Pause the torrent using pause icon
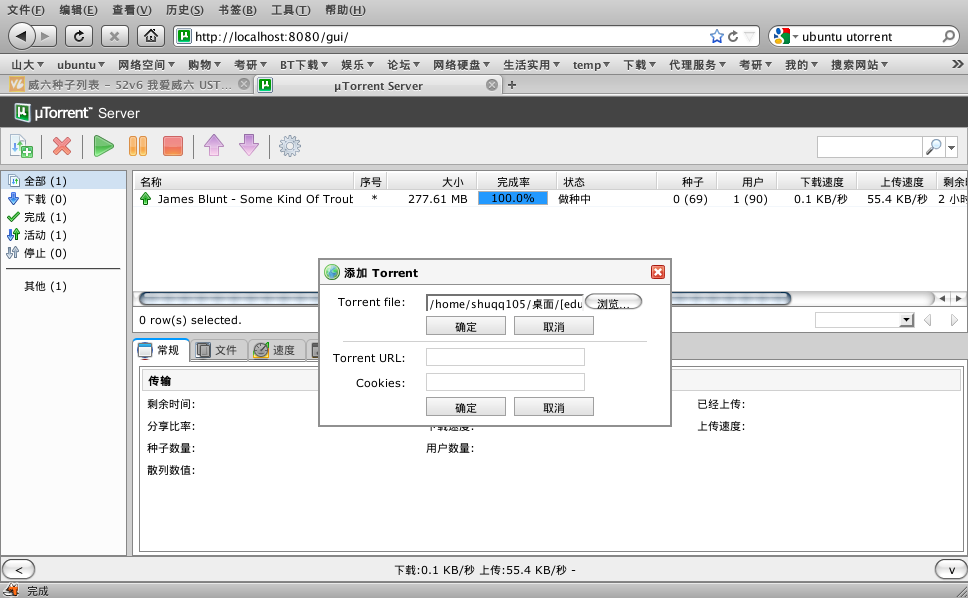Screen dimensions: 968x598 (x=138, y=146)
